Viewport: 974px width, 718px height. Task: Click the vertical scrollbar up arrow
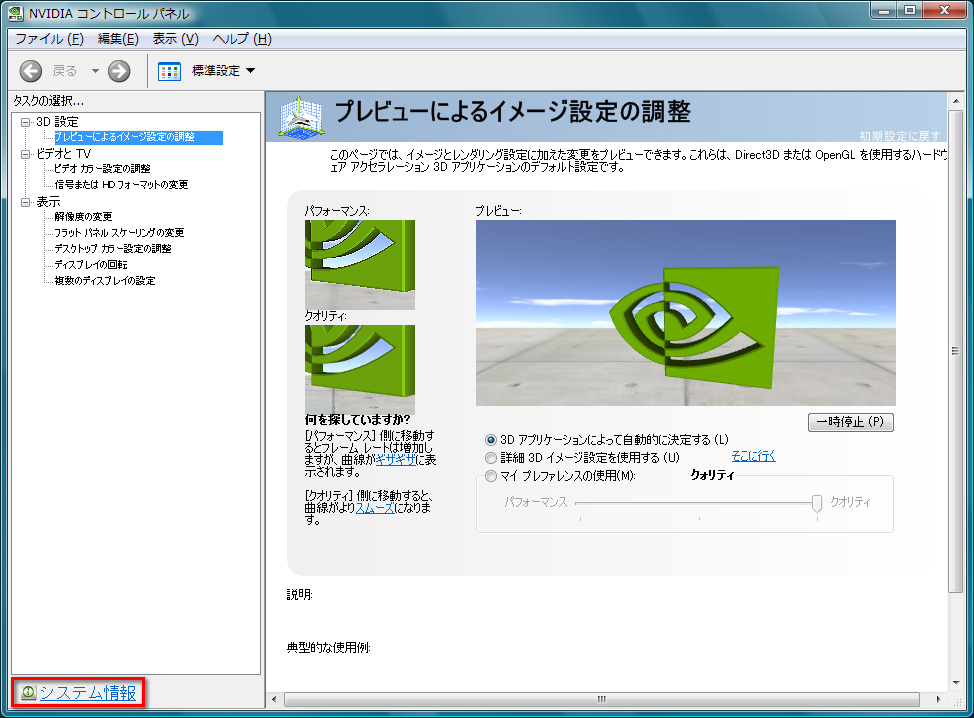coord(955,101)
